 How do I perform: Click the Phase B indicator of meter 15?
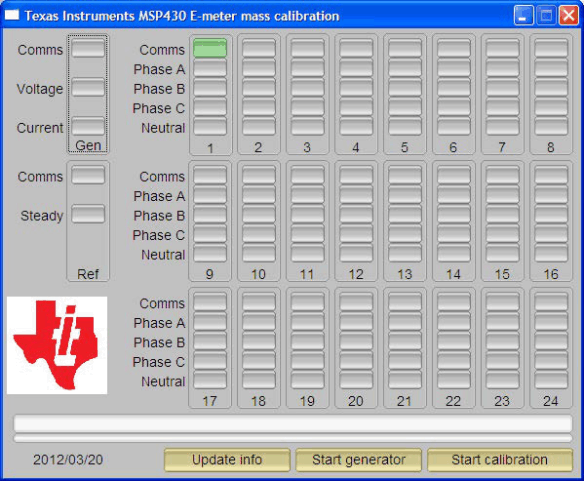tap(502, 214)
